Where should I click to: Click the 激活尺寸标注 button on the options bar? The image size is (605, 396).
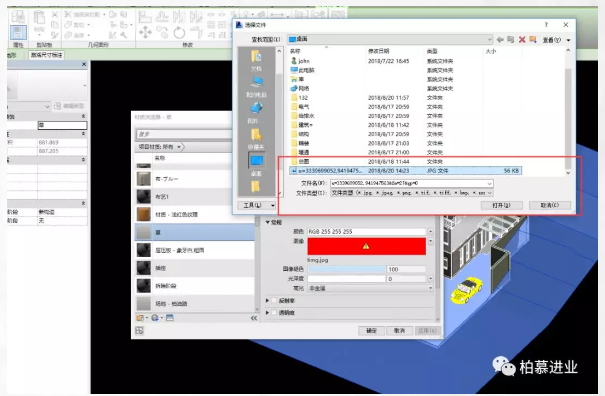pos(46,55)
